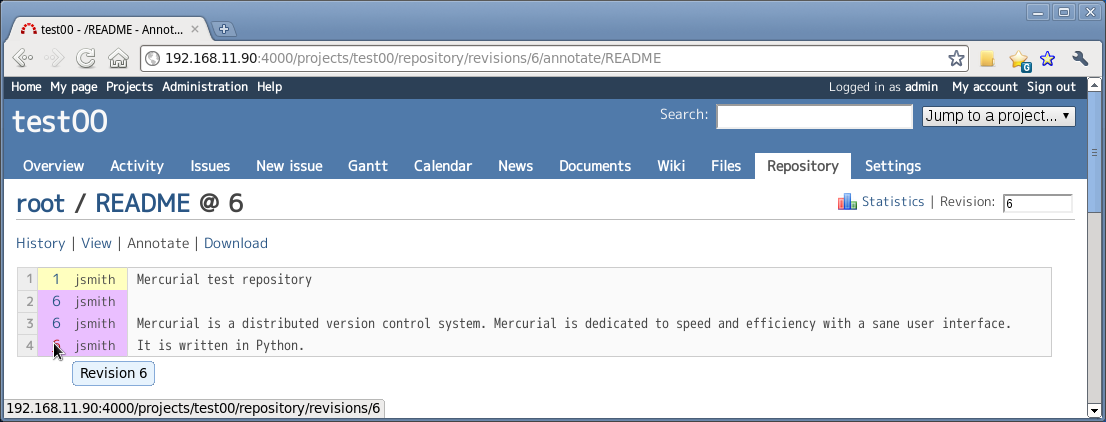This screenshot has height=422, width=1106.
Task: Expand the Jump to a project dropdown
Action: point(998,116)
